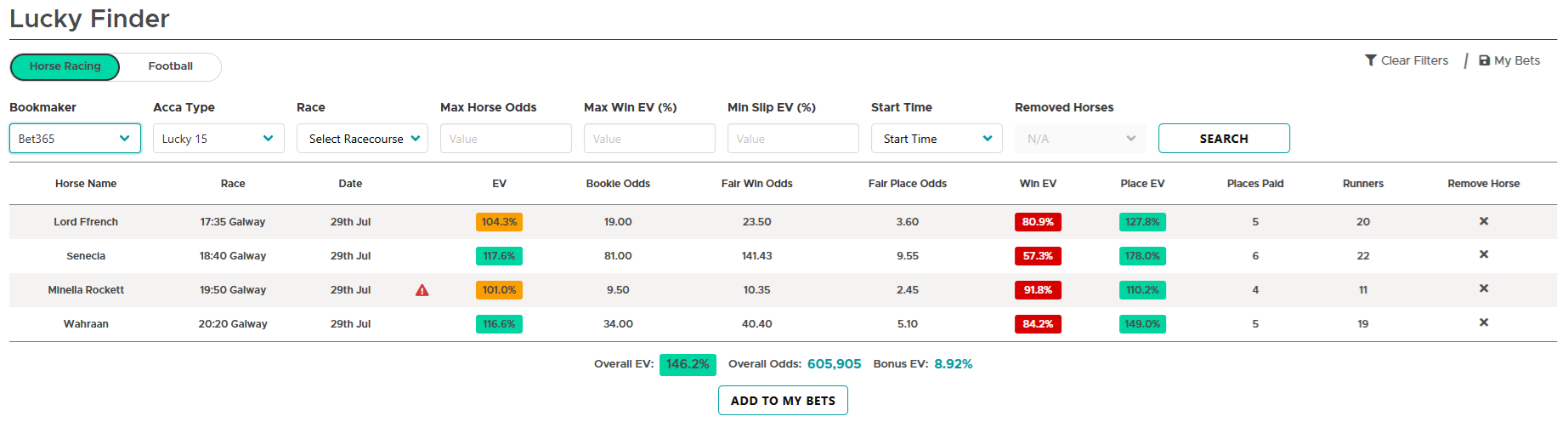Open the Start Time dropdown
1568x422 pixels.
937,139
